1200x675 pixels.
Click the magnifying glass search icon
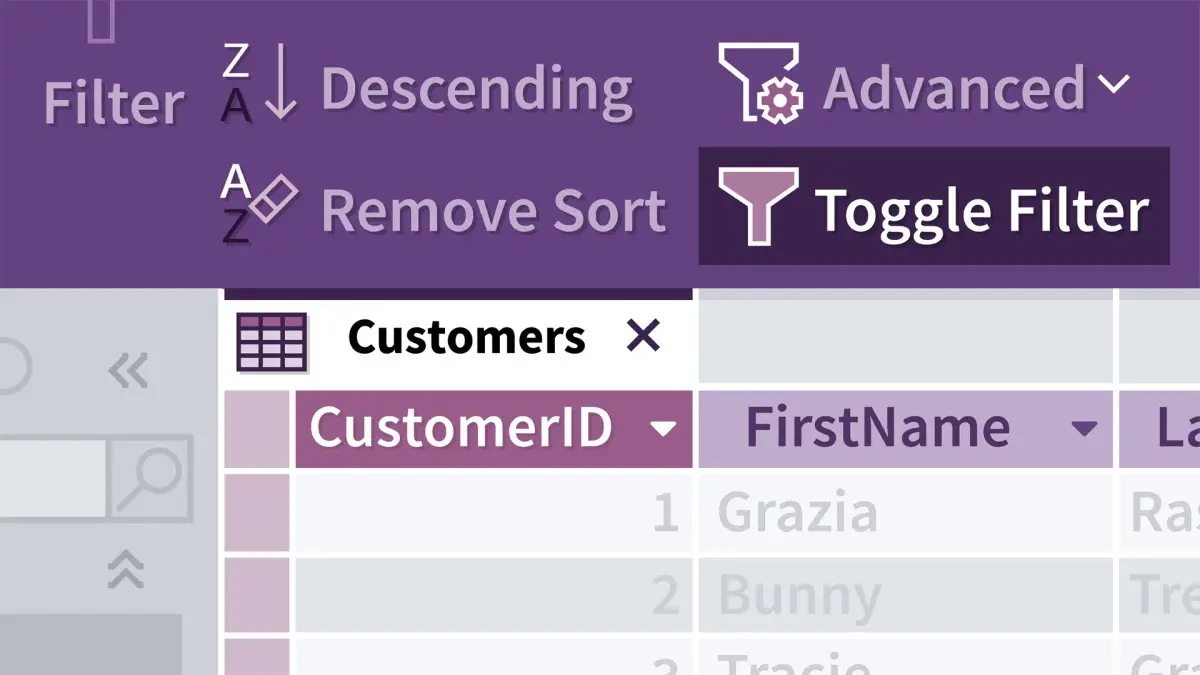coord(149,478)
